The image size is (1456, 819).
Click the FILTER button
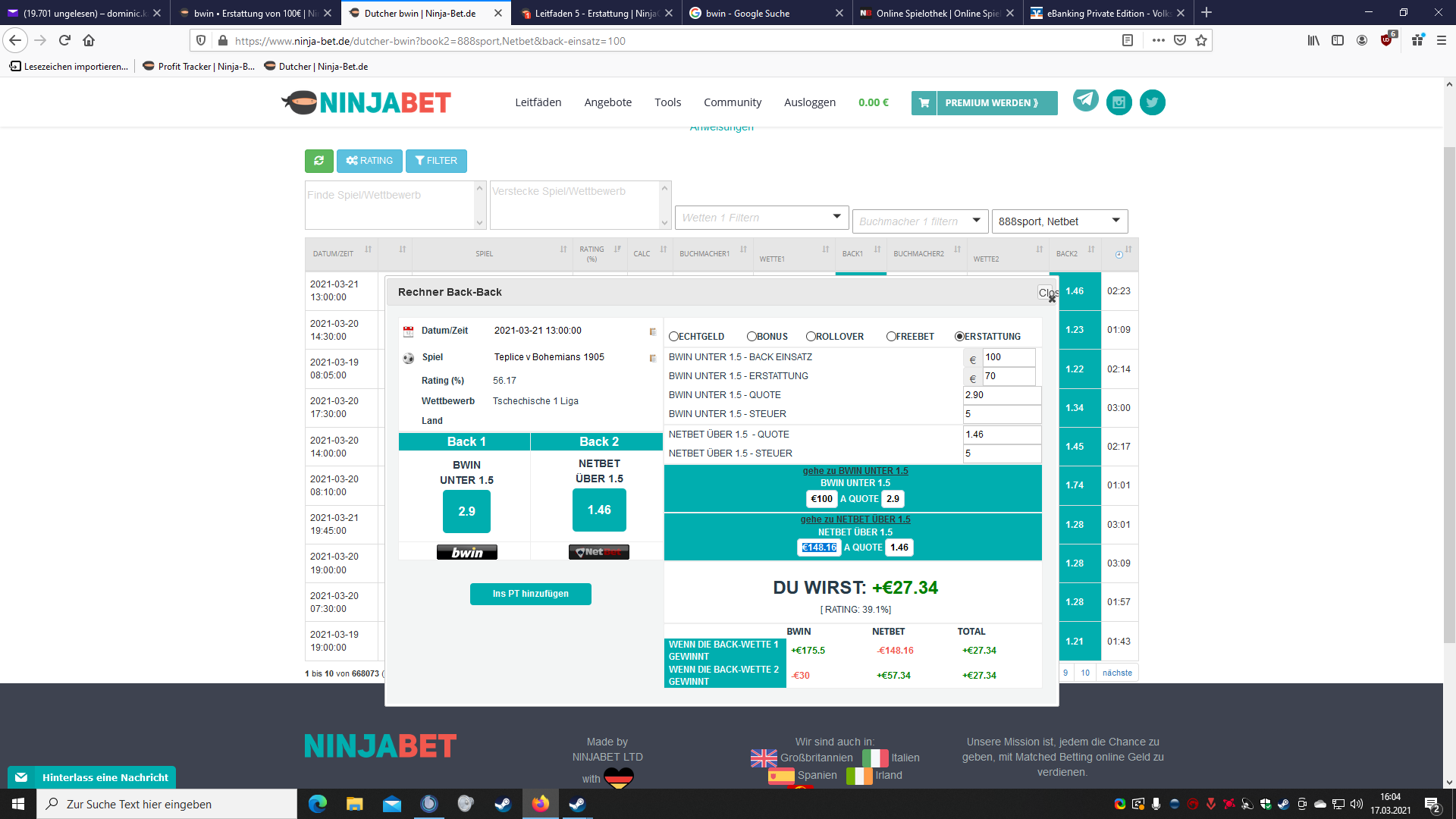pyautogui.click(x=436, y=161)
